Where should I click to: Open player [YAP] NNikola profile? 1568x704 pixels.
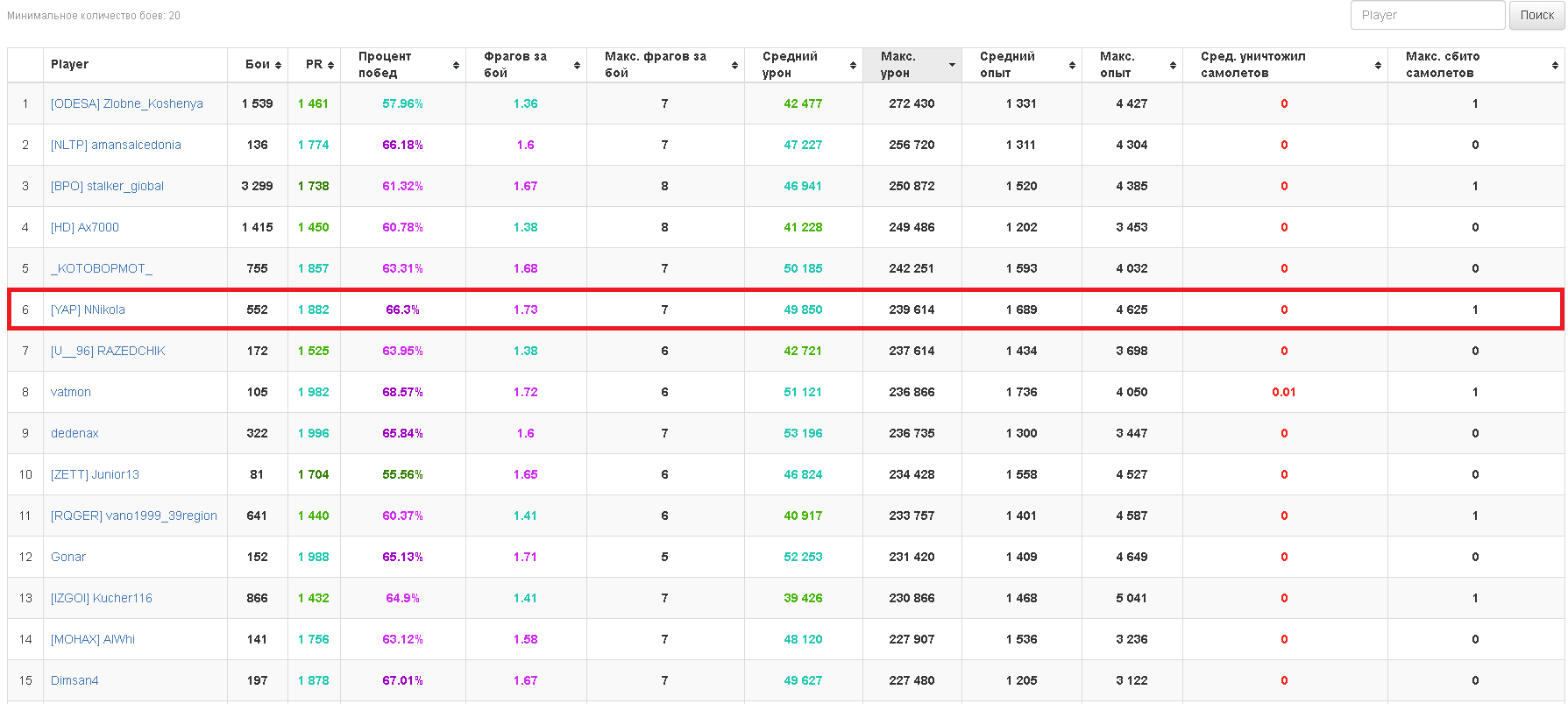pos(88,309)
